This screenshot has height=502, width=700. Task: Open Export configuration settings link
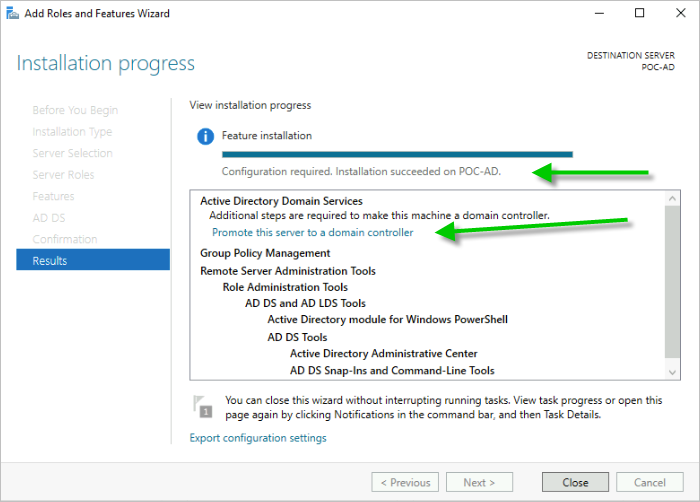pyautogui.click(x=258, y=438)
